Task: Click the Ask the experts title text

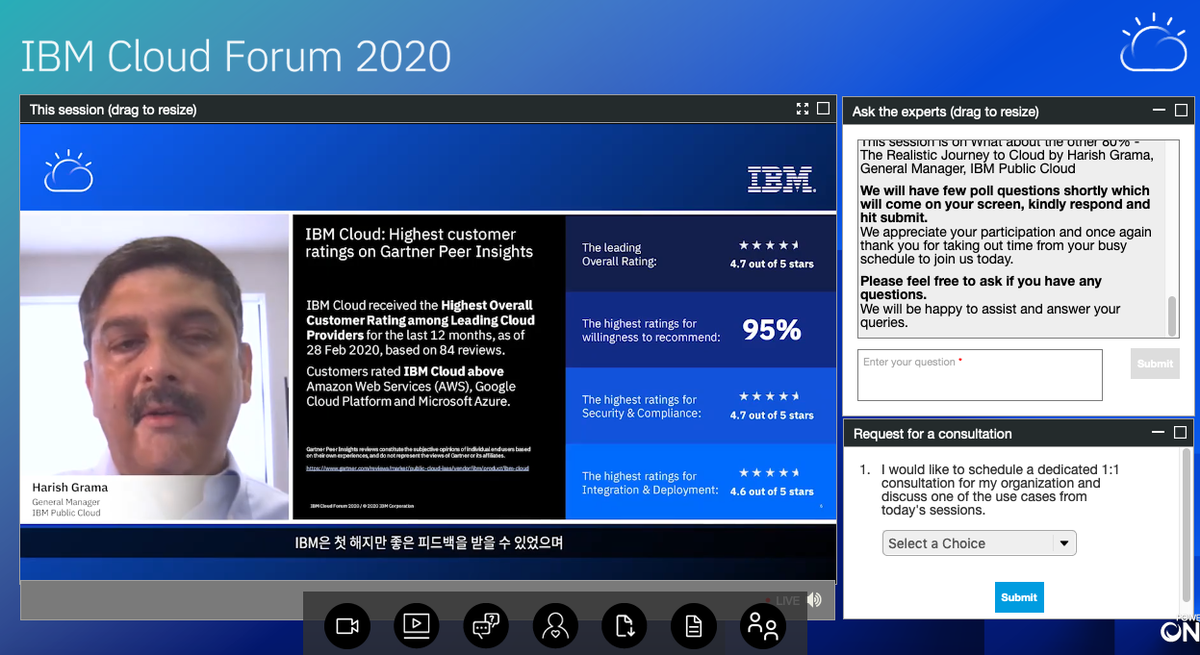Action: tap(945, 111)
